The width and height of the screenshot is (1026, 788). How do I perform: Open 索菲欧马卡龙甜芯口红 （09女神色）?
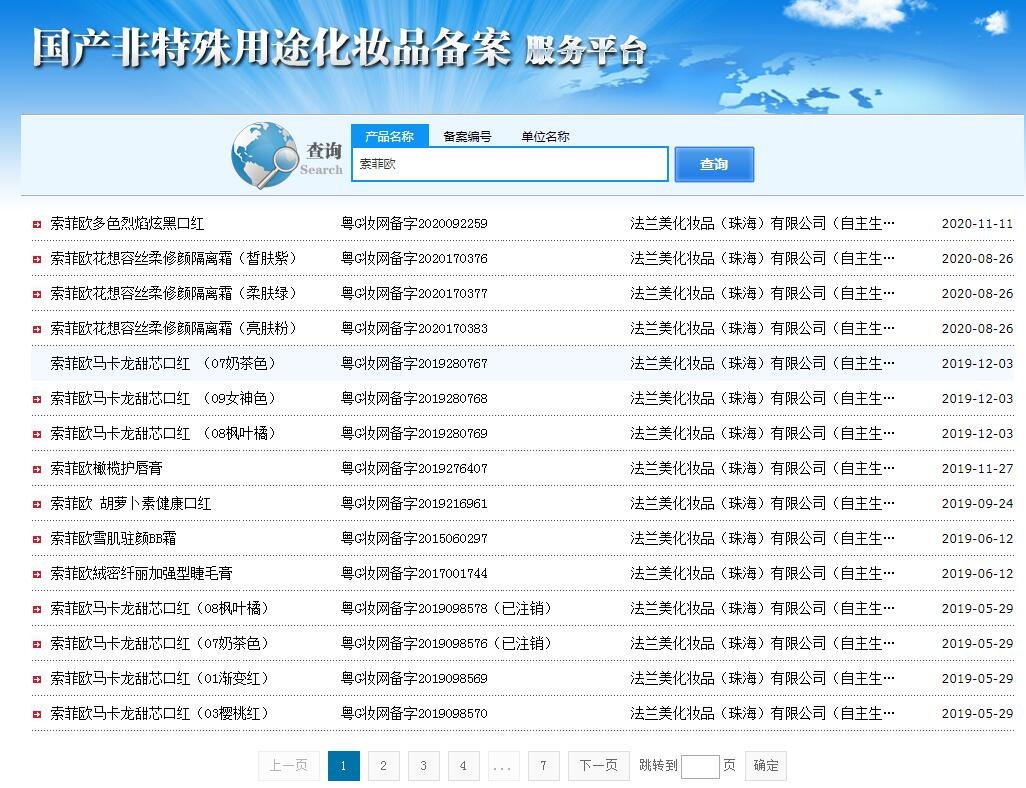[x=163, y=399]
